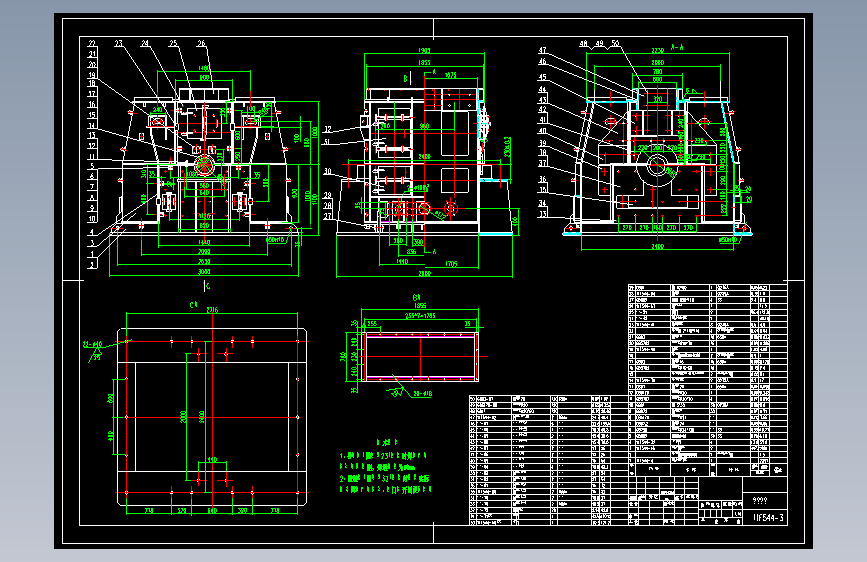Select part balloon number 37
The height and width of the screenshot is (562, 867).
(x=542, y=163)
